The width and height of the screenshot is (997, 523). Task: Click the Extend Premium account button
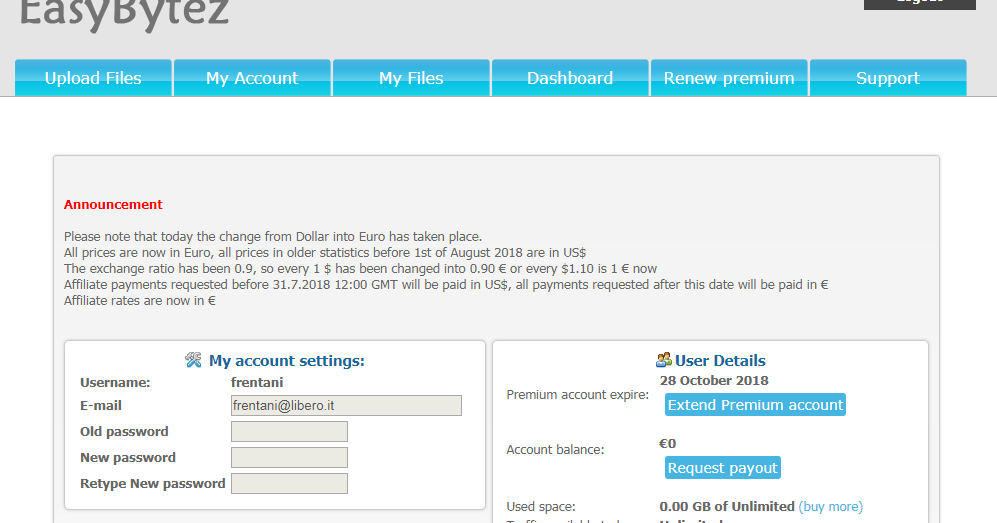pyautogui.click(x=755, y=405)
